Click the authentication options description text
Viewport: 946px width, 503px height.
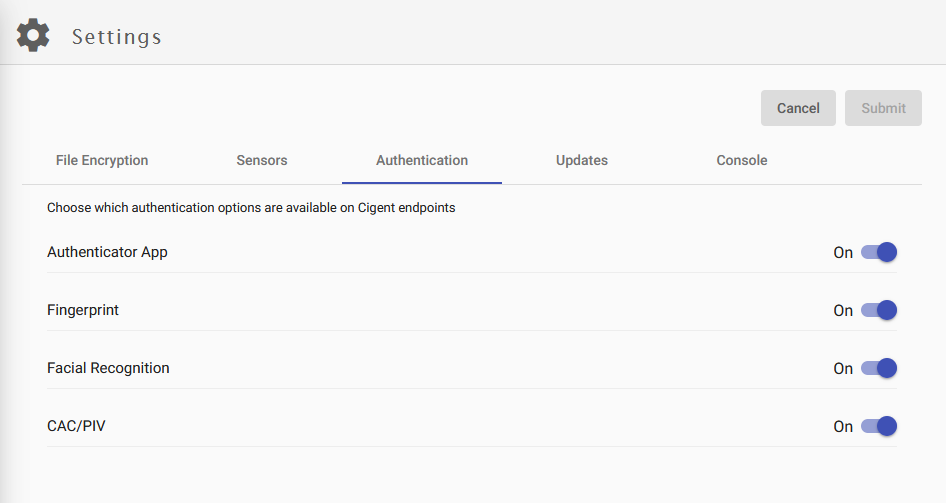(251, 209)
